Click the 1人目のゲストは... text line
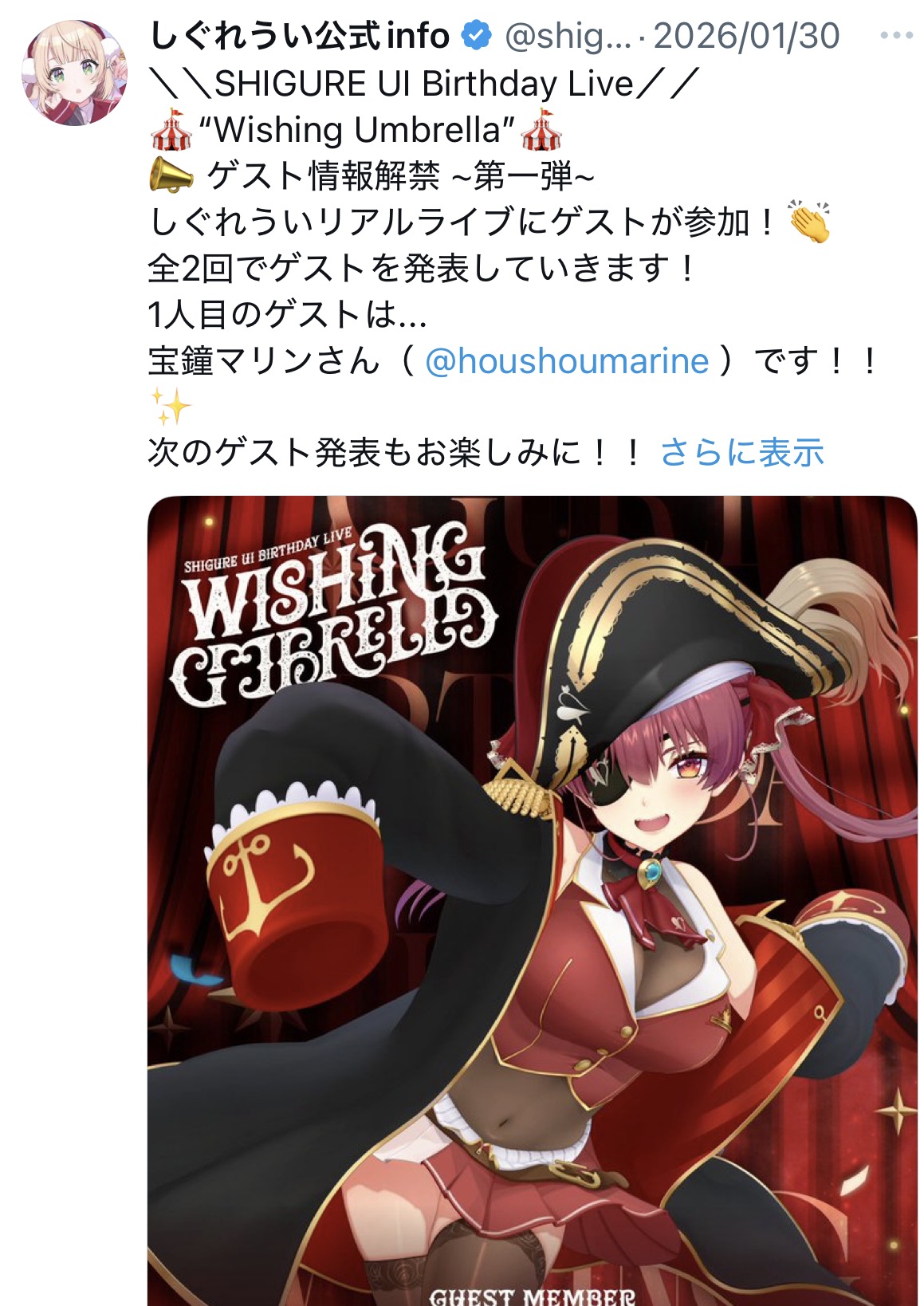Screen dimensions: 924x1306 pos(288,315)
